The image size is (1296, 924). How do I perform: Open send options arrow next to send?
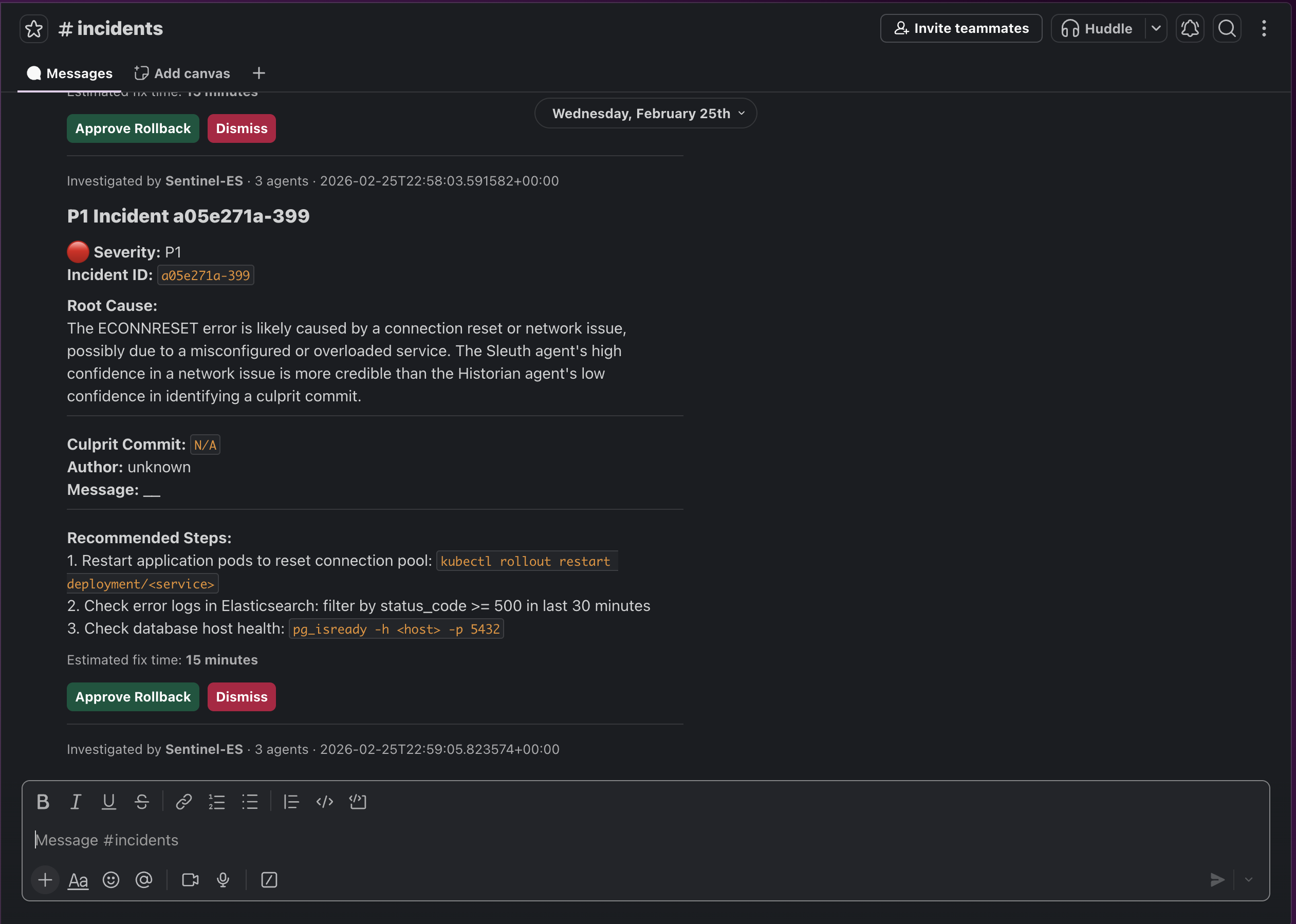coord(1248,880)
